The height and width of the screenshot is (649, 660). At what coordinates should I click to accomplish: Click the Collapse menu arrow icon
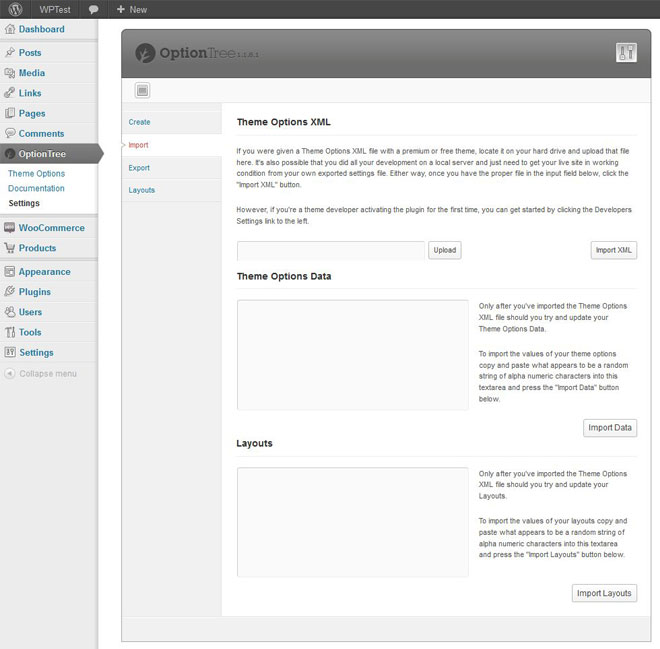point(10,373)
